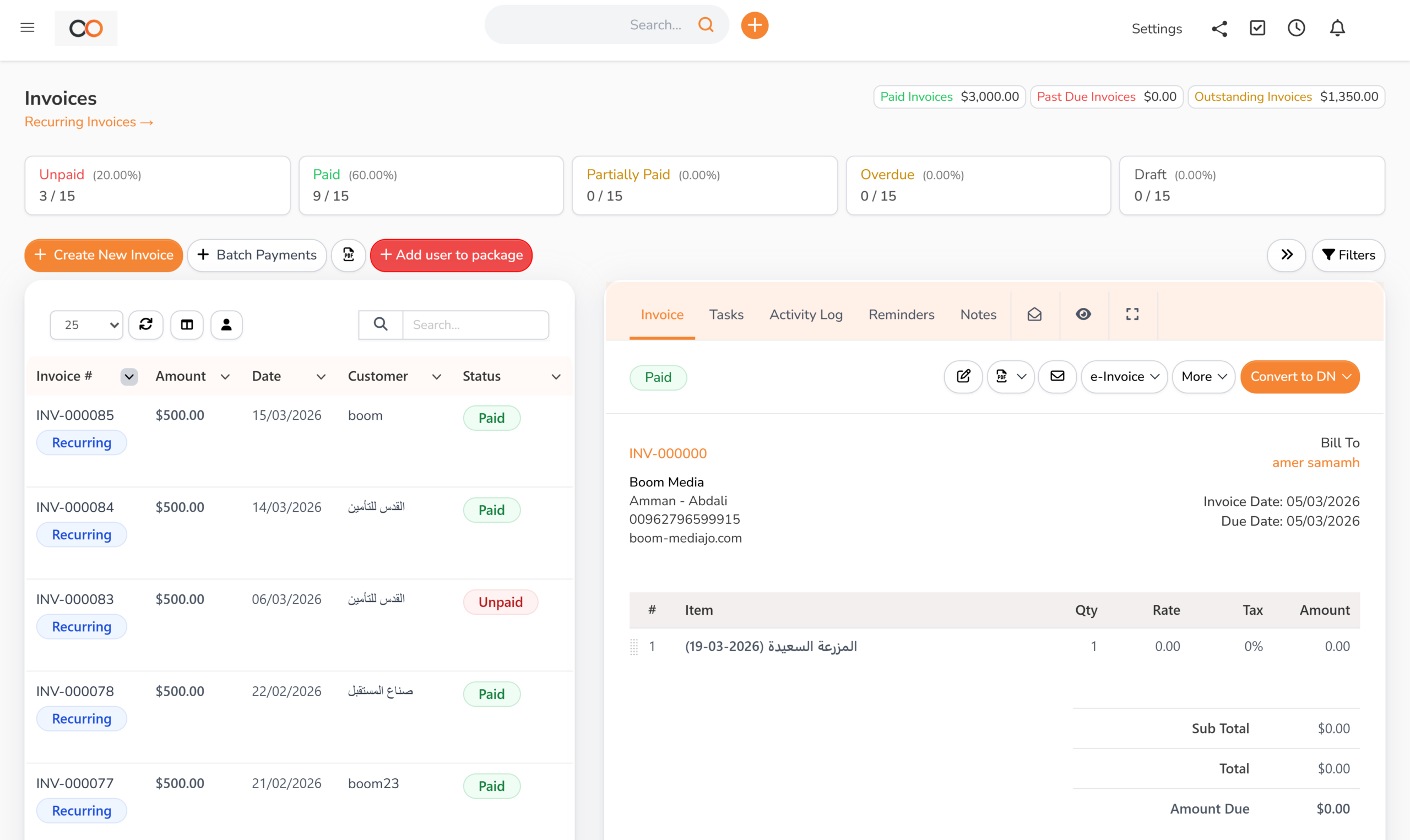This screenshot has width=1410, height=840.
Task: Click the orange quick-add plus button
Action: coord(754,25)
